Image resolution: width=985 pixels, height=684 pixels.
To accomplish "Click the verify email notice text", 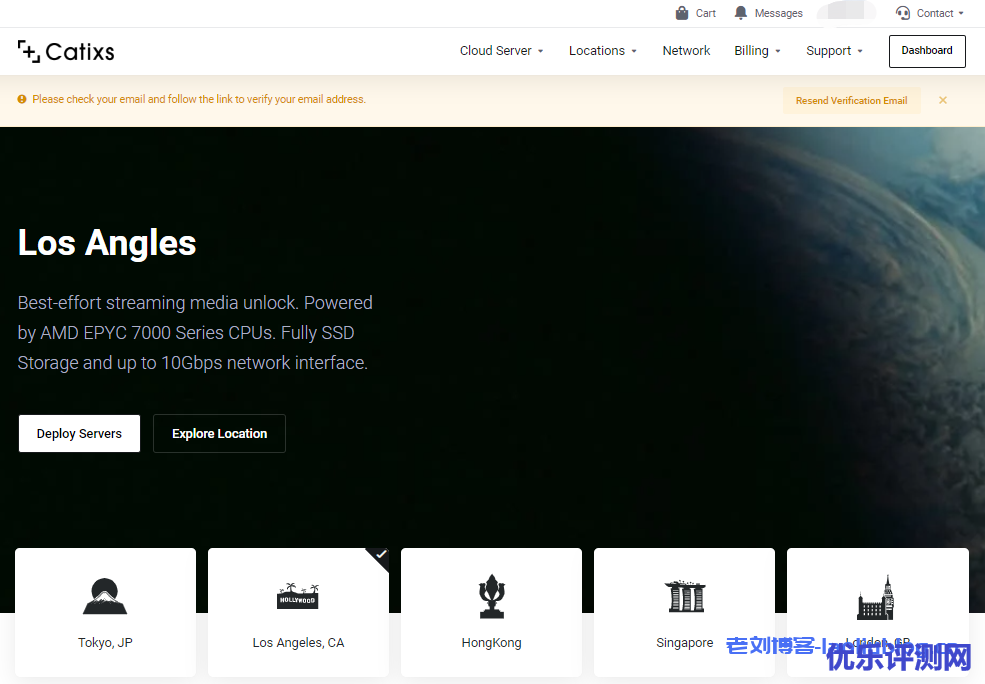I will click(x=199, y=99).
